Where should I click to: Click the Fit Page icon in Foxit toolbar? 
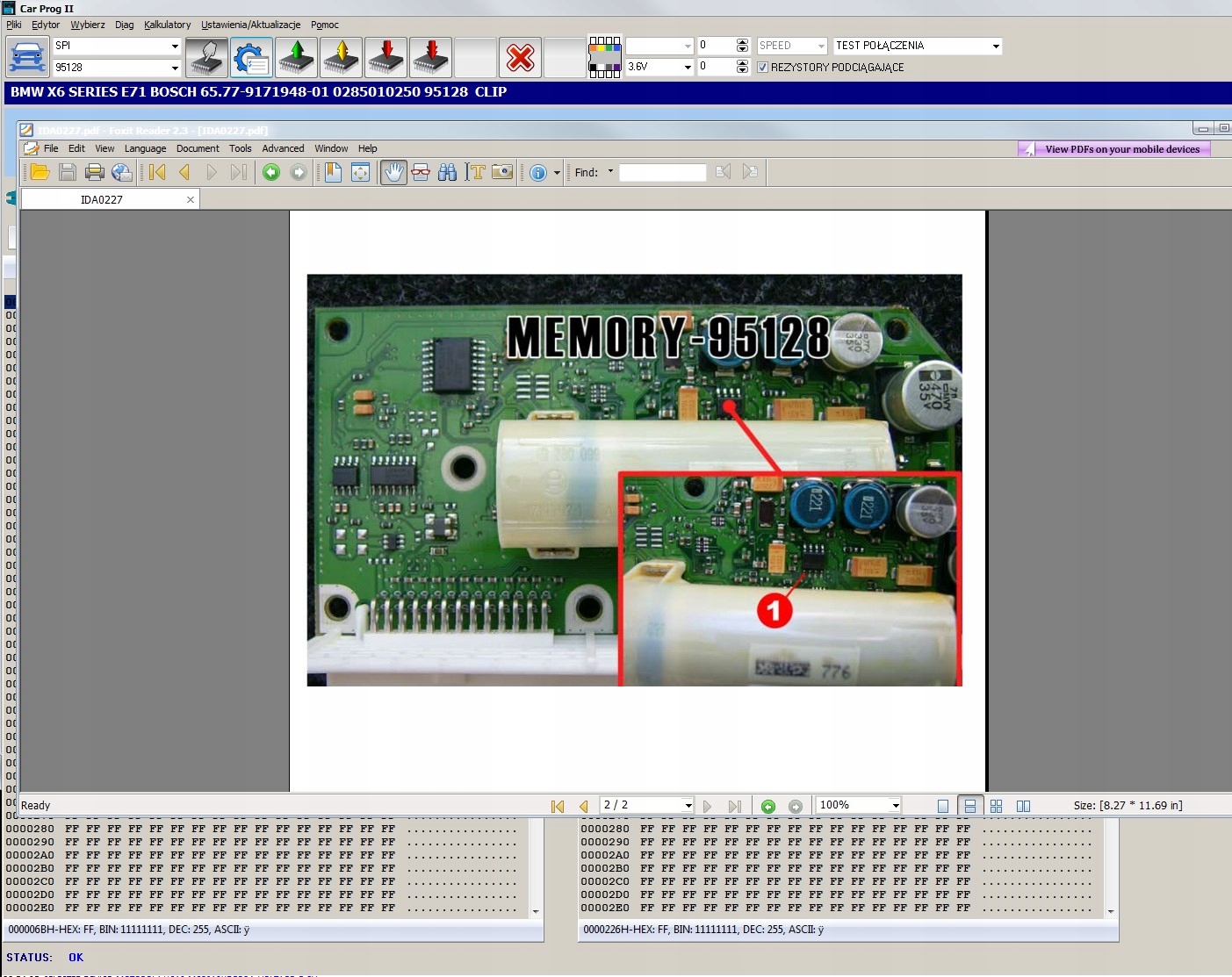(x=333, y=172)
